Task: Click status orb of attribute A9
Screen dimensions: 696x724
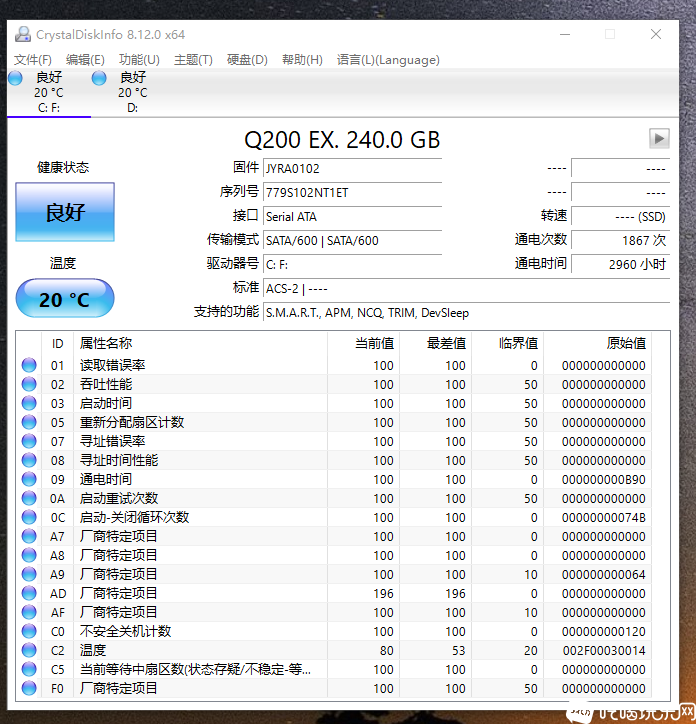Action: (x=29, y=574)
